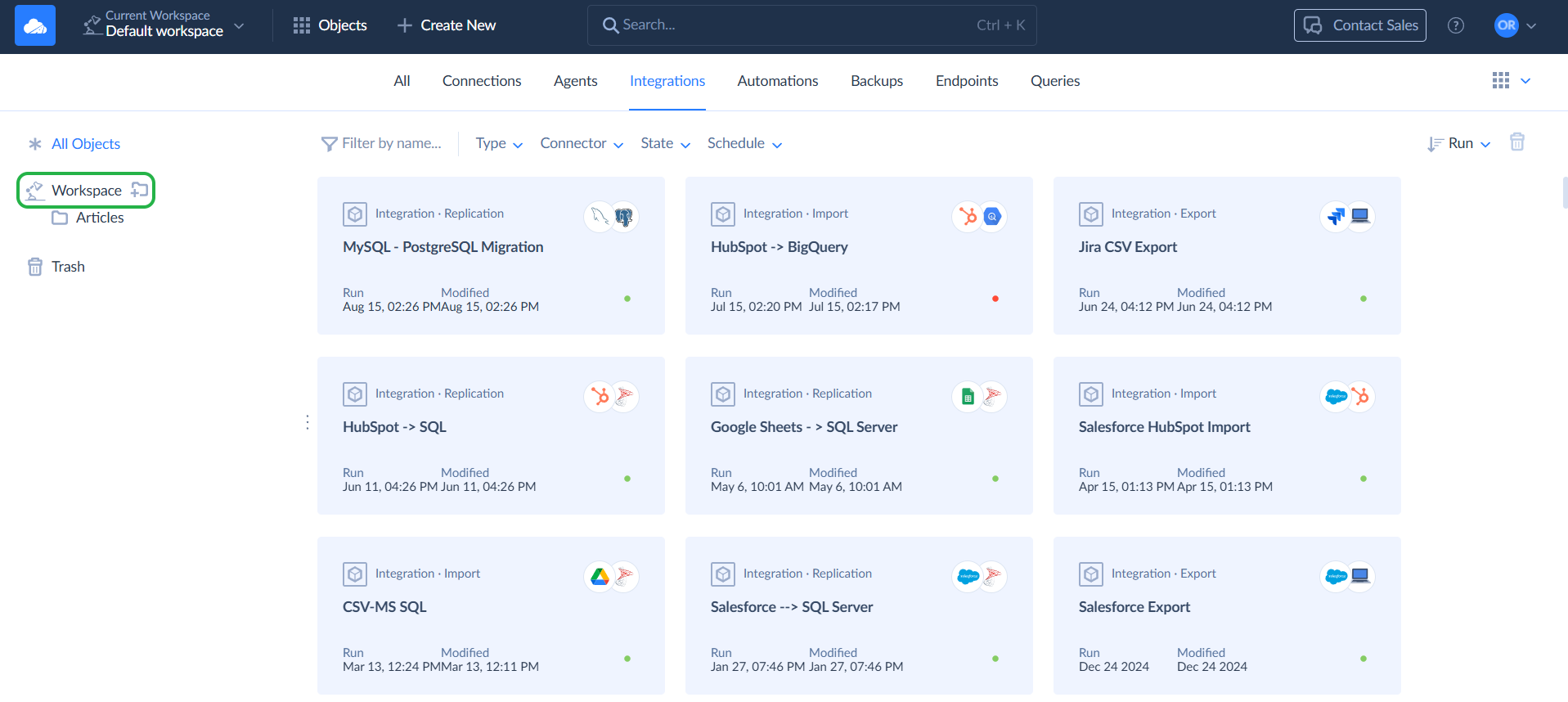Click the Skyvia cloud logo
The height and width of the screenshot is (702, 1568).
point(35,25)
